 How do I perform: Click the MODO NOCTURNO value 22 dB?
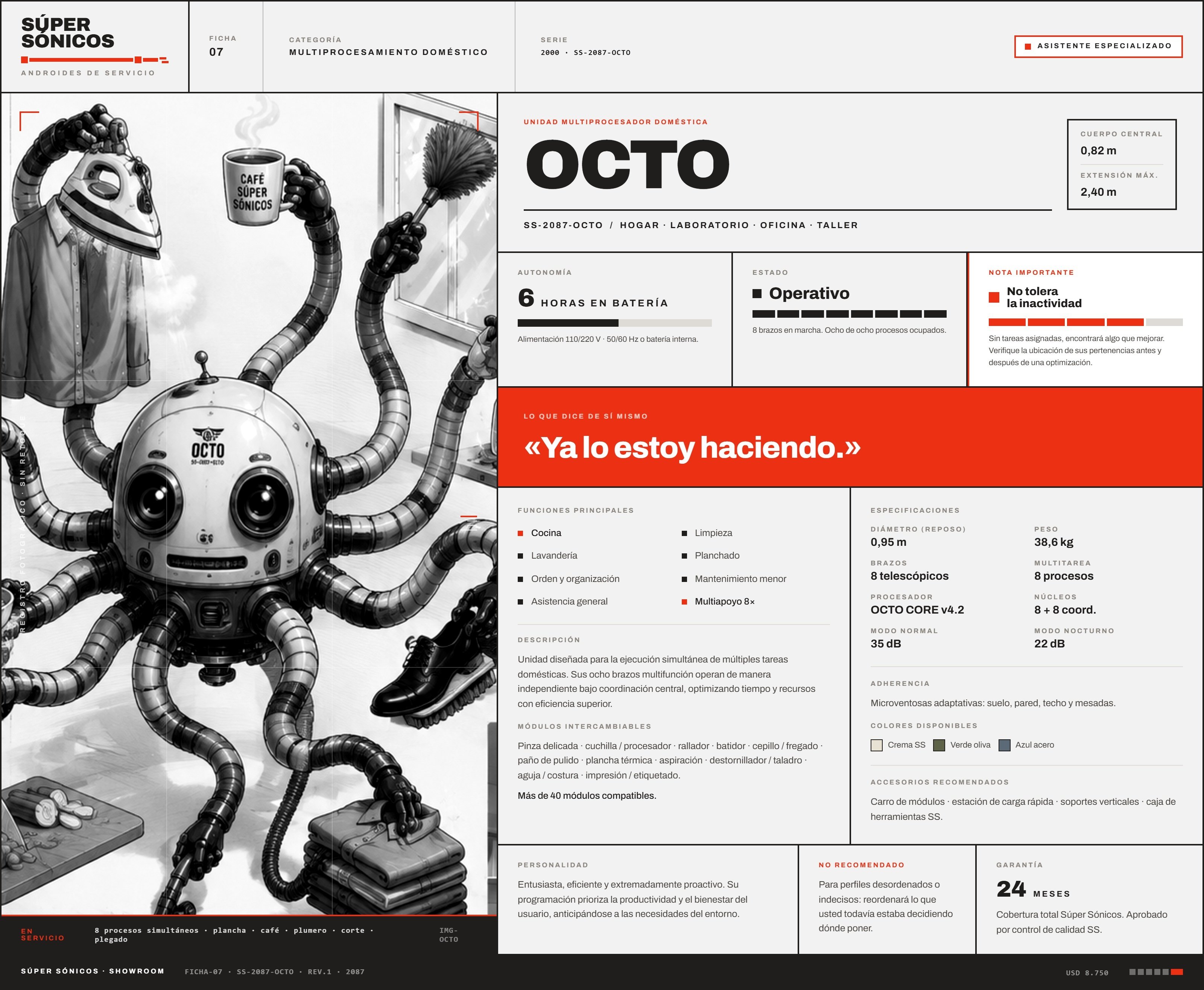tap(1049, 643)
